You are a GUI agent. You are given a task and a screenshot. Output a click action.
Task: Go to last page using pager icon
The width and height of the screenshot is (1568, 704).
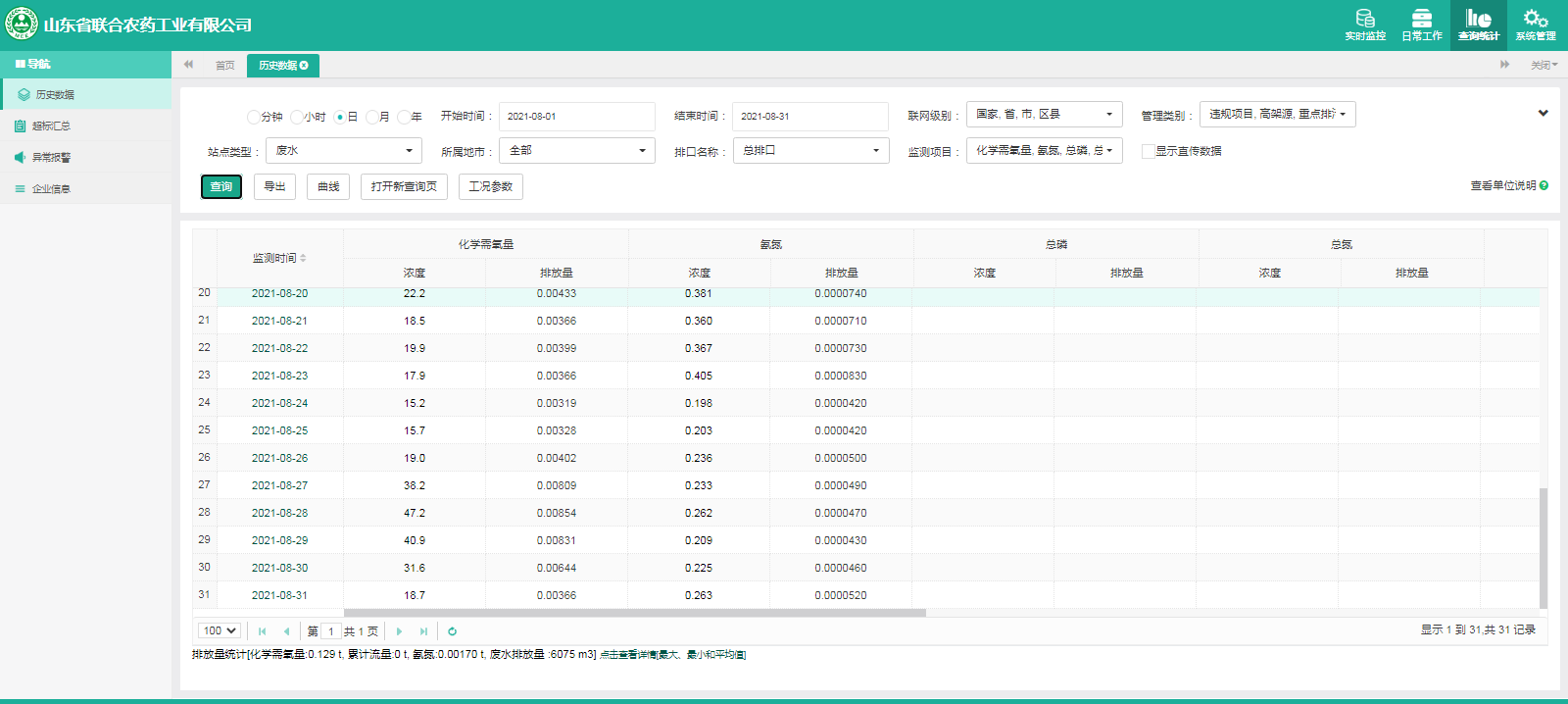(423, 631)
